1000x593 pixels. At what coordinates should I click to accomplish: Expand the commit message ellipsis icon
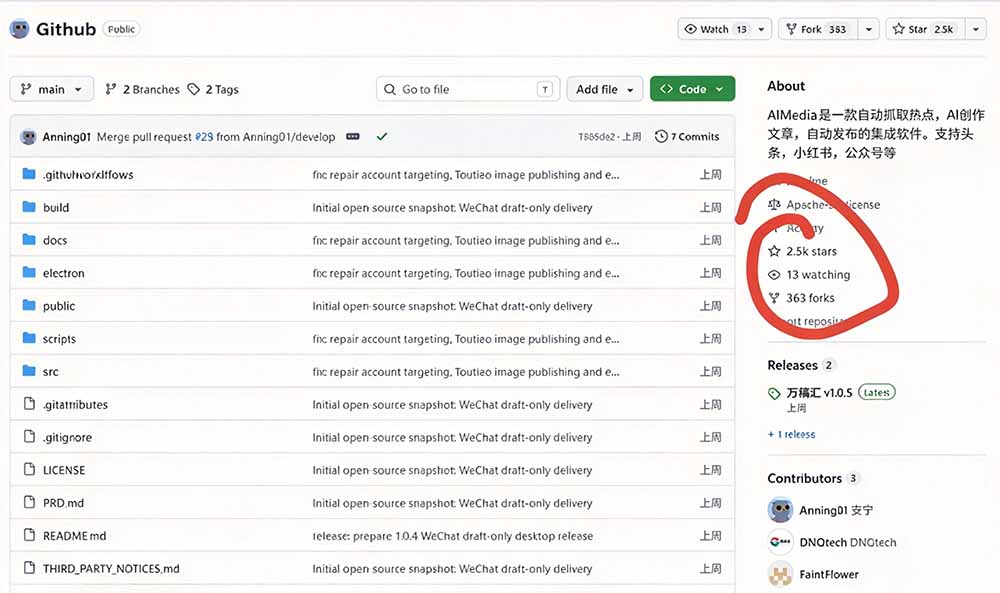pos(353,136)
